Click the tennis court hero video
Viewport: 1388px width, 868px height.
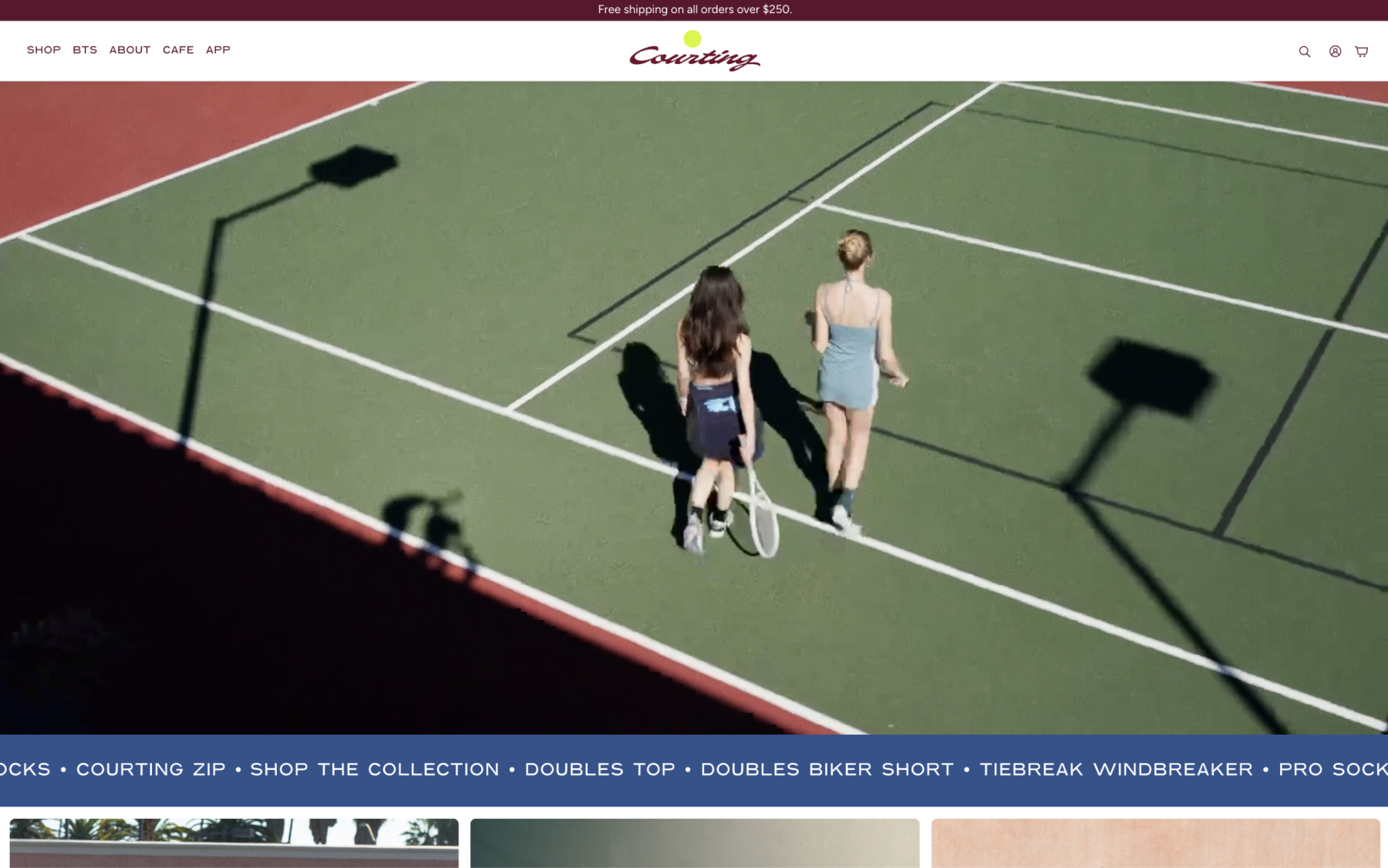[694, 407]
